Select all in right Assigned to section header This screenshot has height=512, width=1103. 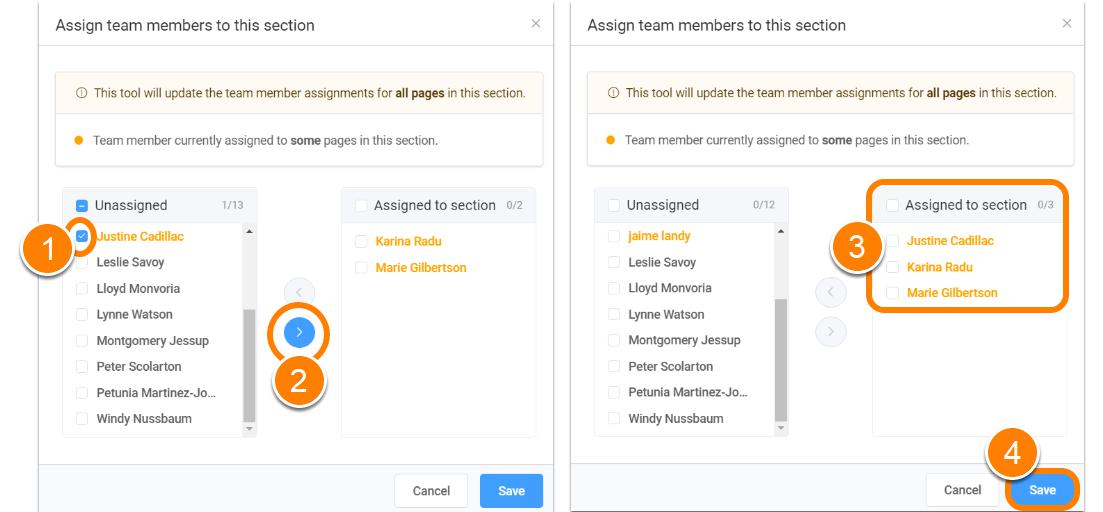(x=892, y=205)
